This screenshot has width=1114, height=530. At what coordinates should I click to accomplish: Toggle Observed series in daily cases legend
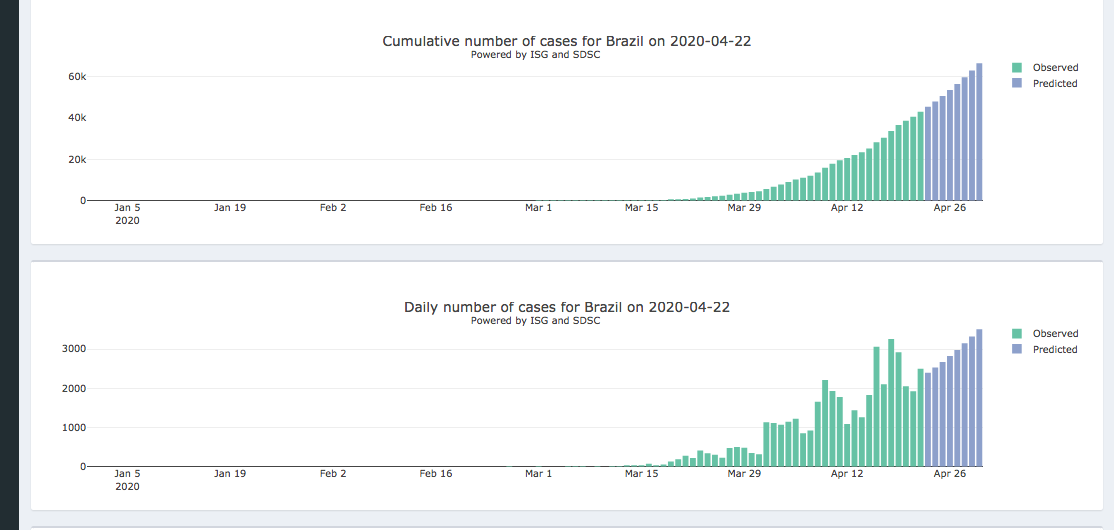coord(1055,334)
